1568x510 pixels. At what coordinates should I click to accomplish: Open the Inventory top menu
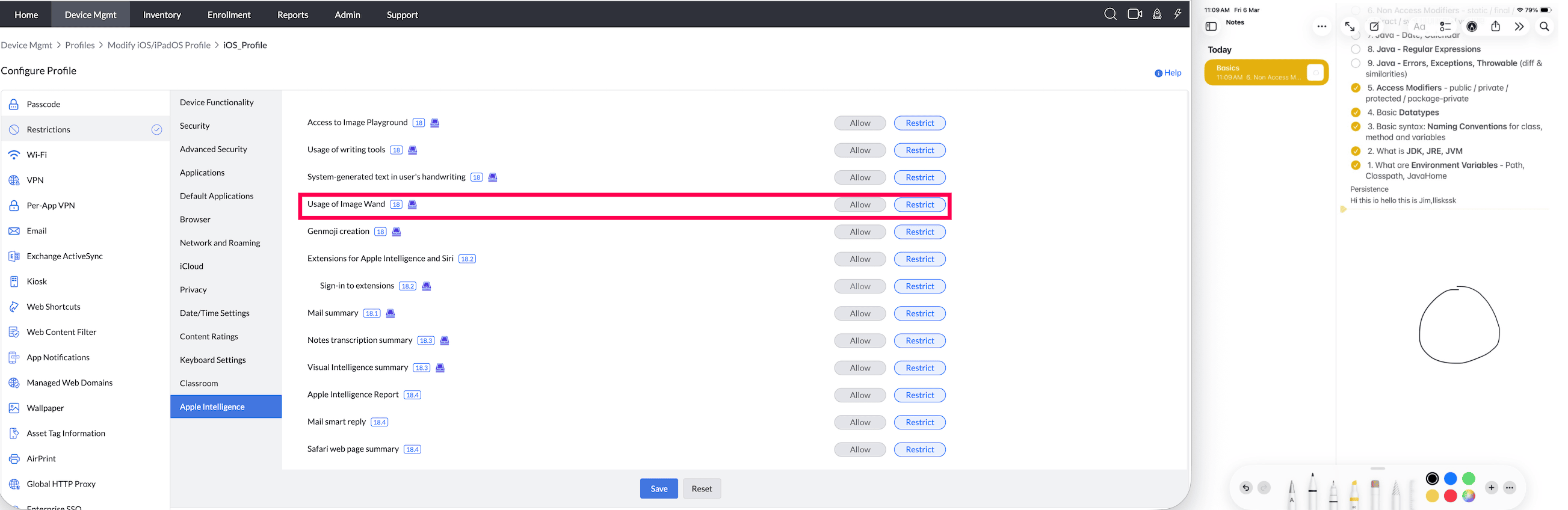(x=162, y=14)
